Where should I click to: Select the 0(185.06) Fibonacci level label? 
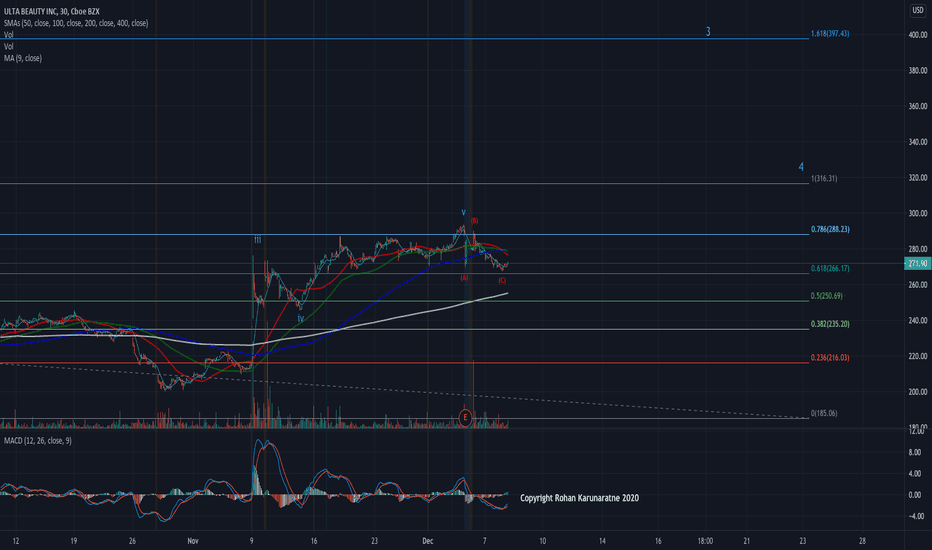824,413
